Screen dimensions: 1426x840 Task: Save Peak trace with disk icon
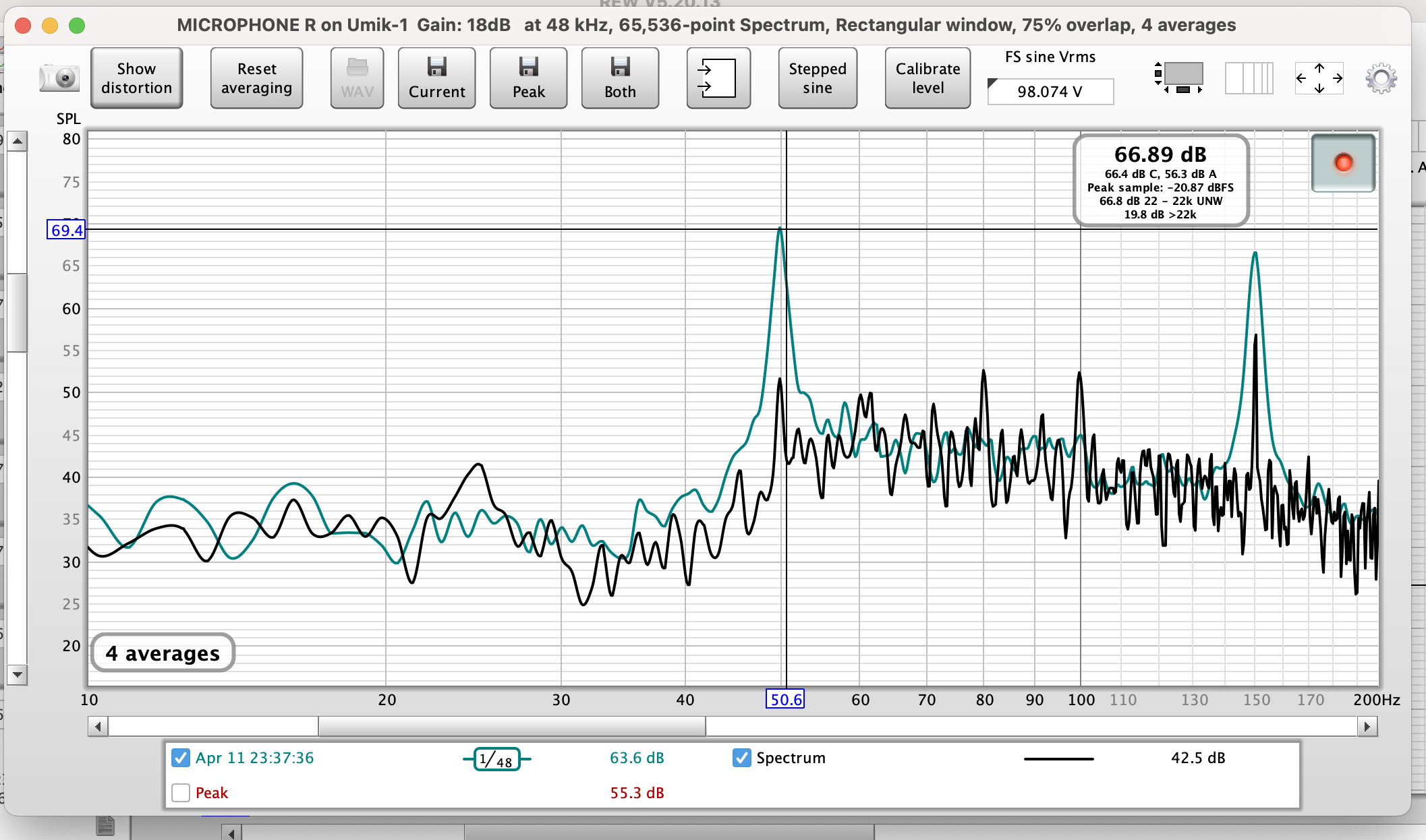point(528,78)
